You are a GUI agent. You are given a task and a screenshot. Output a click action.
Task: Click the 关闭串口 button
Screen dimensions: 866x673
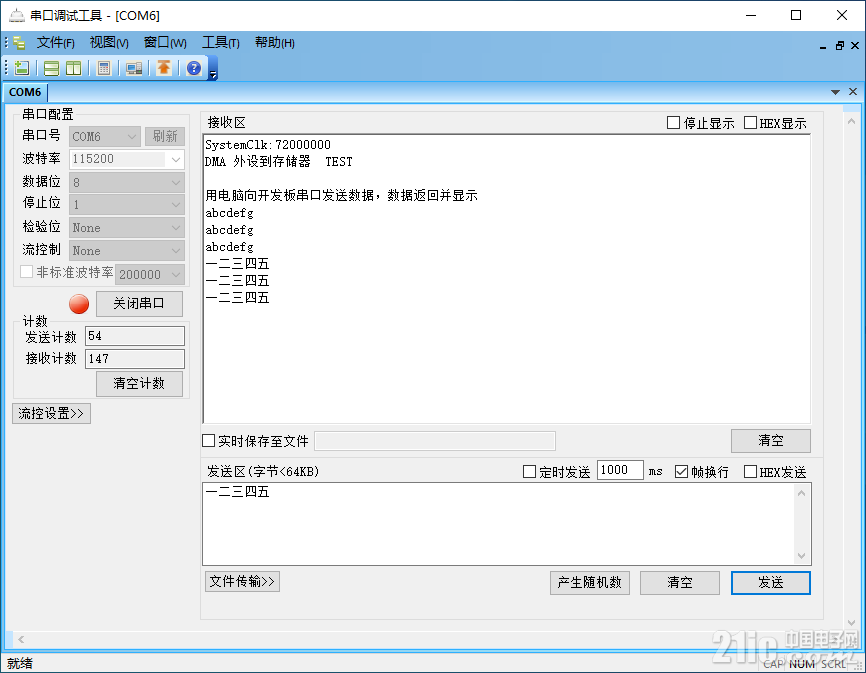(x=139, y=304)
